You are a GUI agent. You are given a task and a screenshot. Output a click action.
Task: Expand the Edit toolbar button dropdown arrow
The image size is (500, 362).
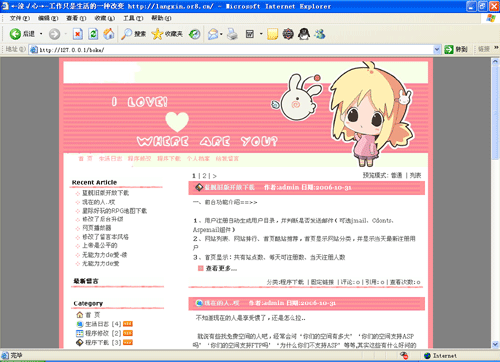tap(261, 34)
